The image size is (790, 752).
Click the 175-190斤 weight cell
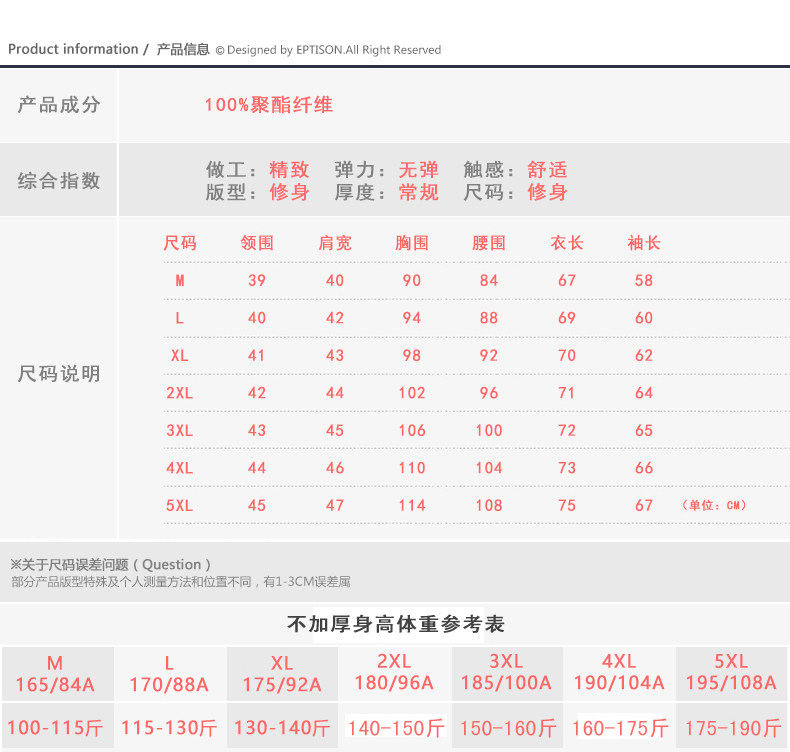tap(733, 728)
